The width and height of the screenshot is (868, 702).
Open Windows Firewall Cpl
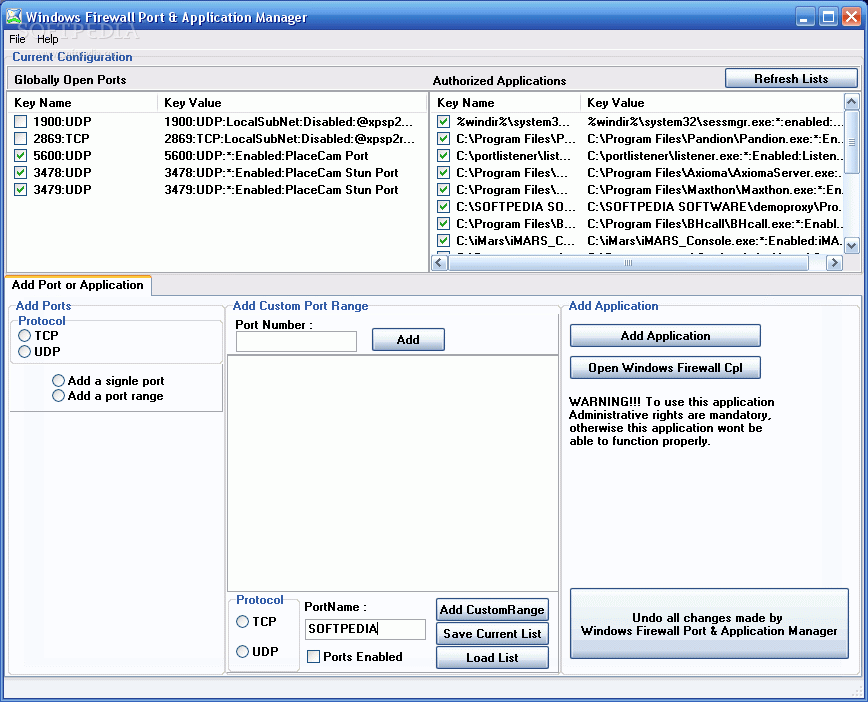pos(664,367)
